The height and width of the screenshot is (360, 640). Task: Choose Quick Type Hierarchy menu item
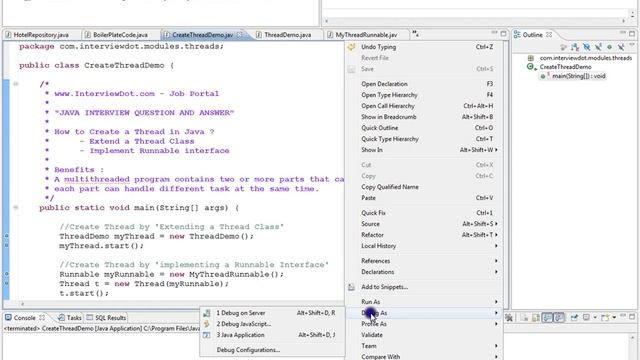pos(424,139)
